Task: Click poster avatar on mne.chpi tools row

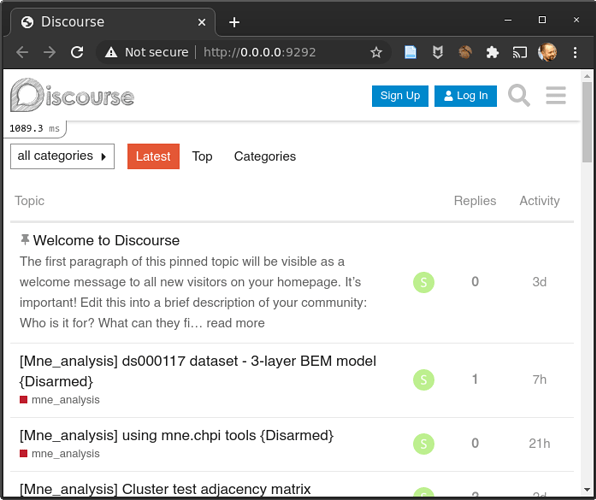Action: (424, 444)
